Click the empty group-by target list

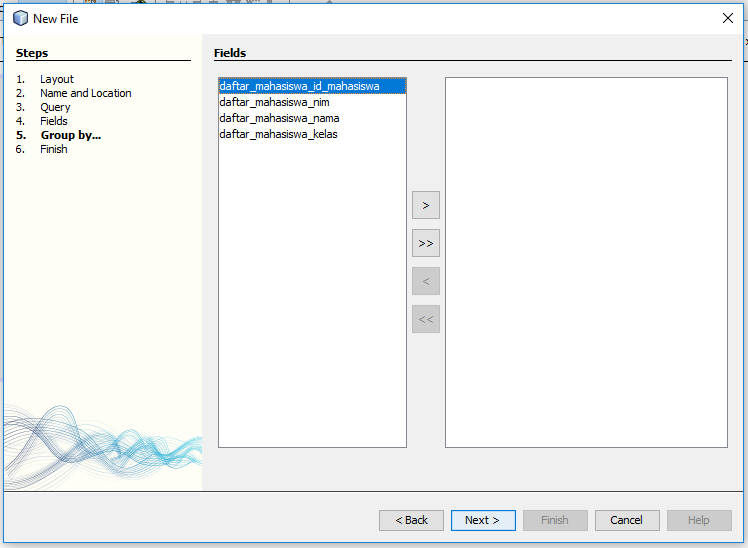(586, 262)
